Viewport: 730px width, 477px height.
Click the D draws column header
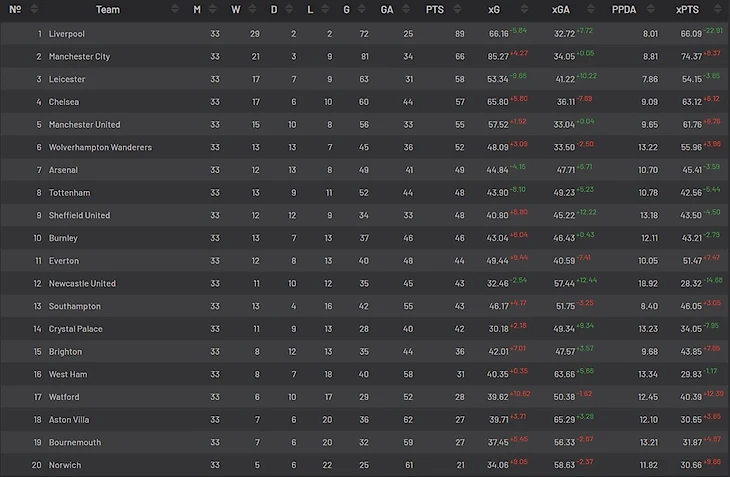point(275,10)
